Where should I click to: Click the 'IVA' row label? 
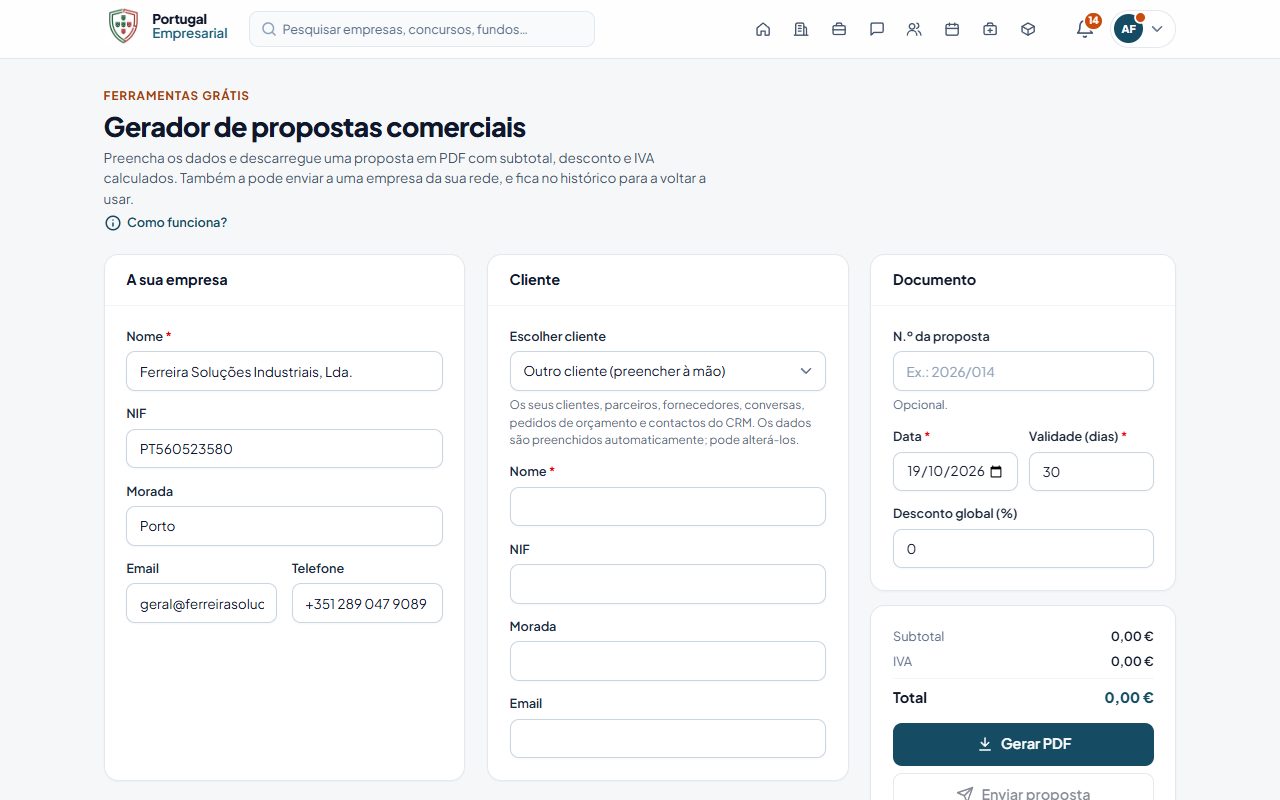point(903,661)
